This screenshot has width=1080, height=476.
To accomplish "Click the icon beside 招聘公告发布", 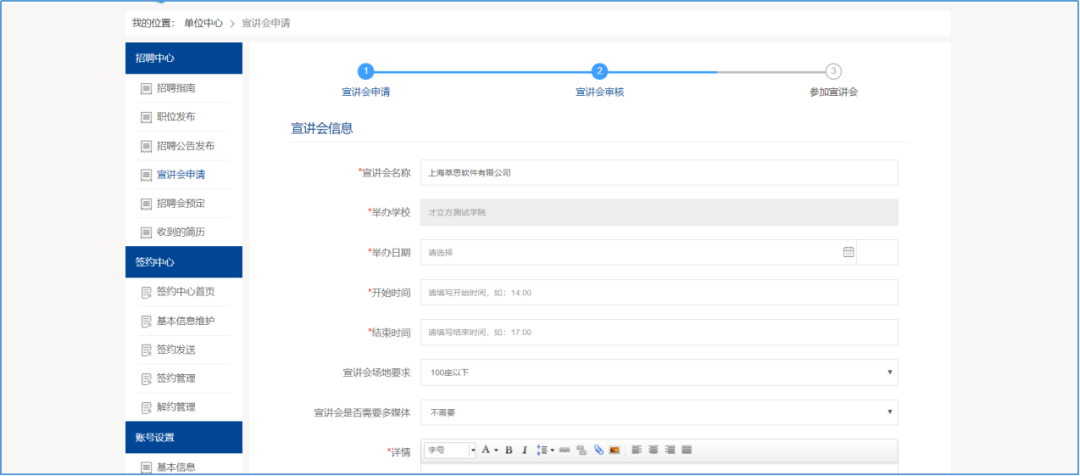I will 145,146.
